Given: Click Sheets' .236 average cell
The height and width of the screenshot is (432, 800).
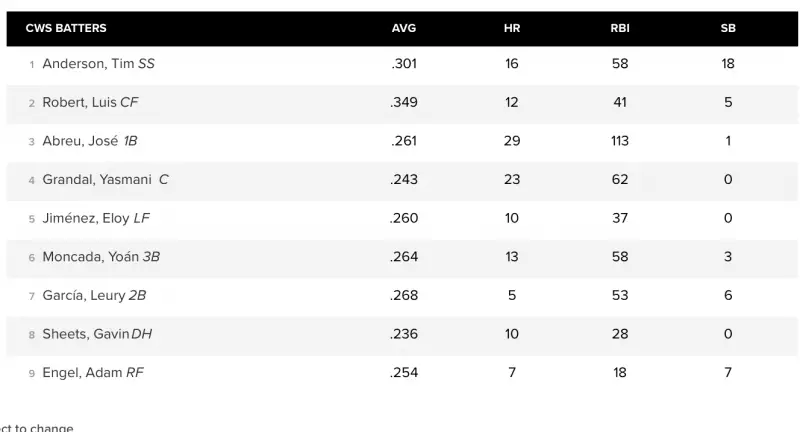Looking at the screenshot, I should coord(404,334).
